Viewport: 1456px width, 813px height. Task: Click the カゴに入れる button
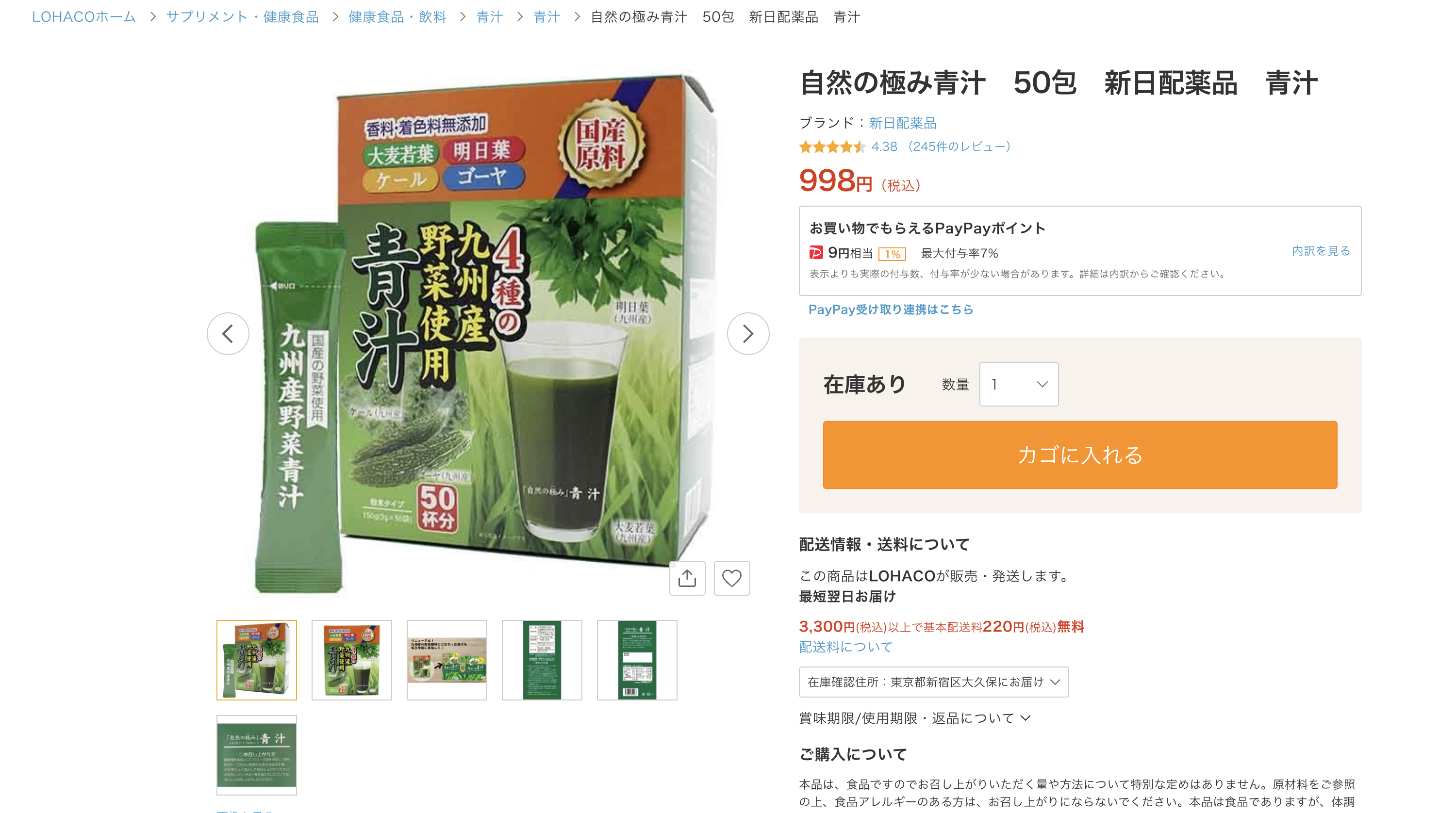click(x=1079, y=455)
